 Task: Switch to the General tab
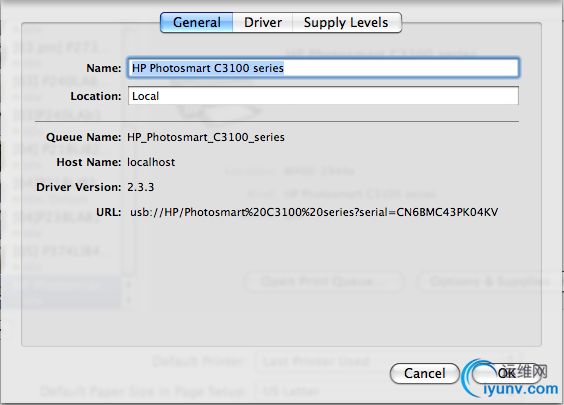pyautogui.click(x=196, y=22)
